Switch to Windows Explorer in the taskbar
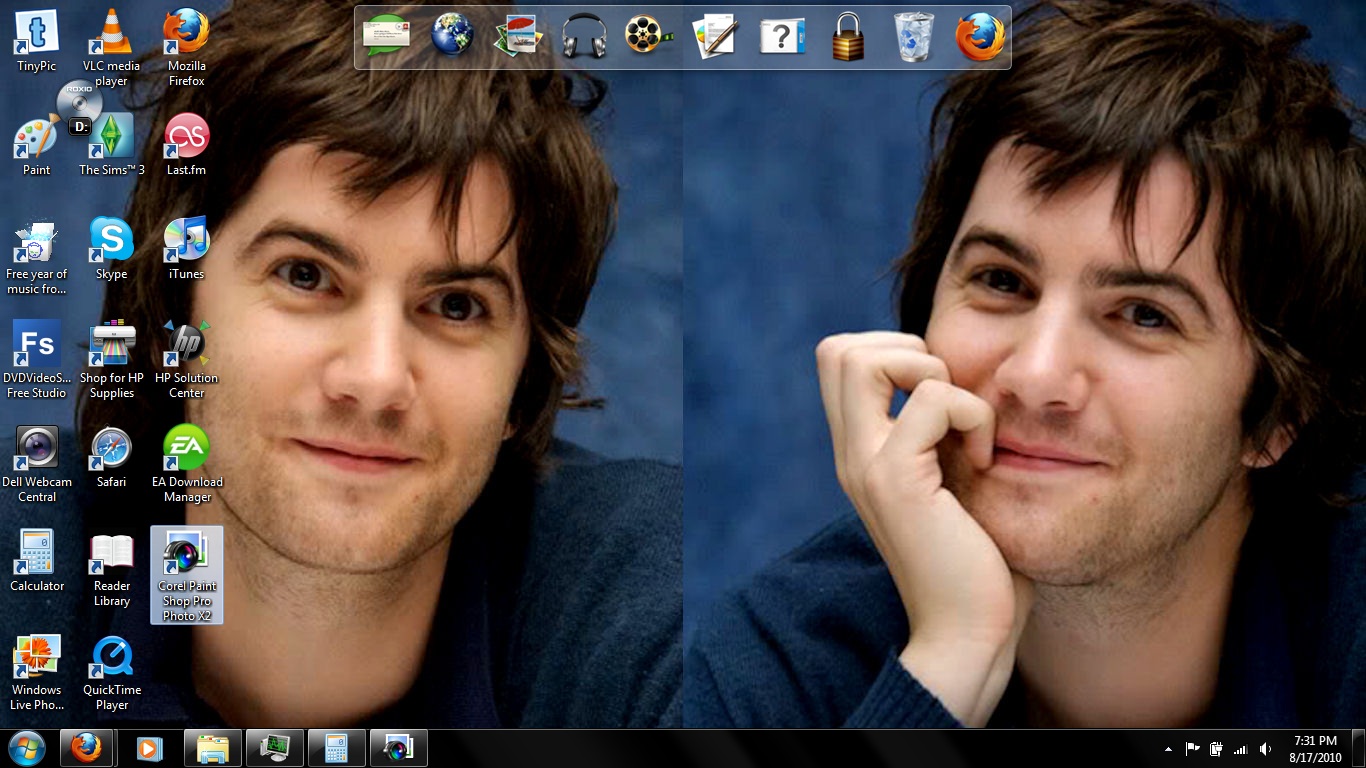Image resolution: width=1366 pixels, height=768 pixels. (x=212, y=748)
